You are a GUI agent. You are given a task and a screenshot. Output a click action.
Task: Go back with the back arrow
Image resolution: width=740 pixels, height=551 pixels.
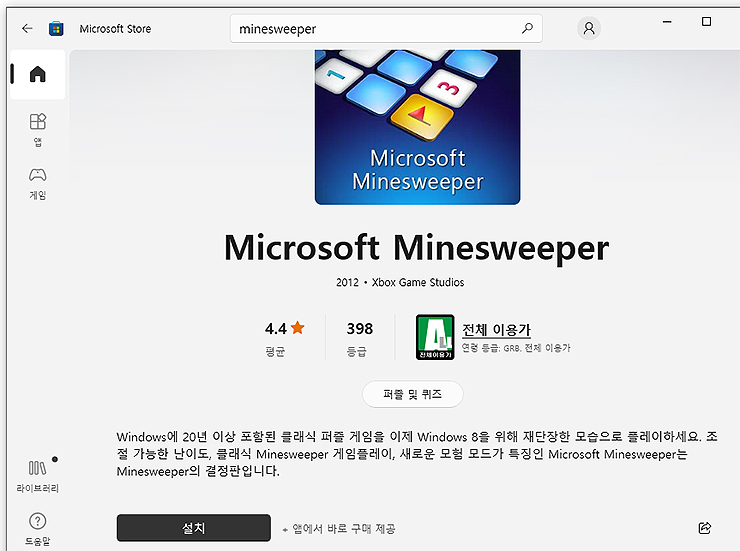point(27,29)
